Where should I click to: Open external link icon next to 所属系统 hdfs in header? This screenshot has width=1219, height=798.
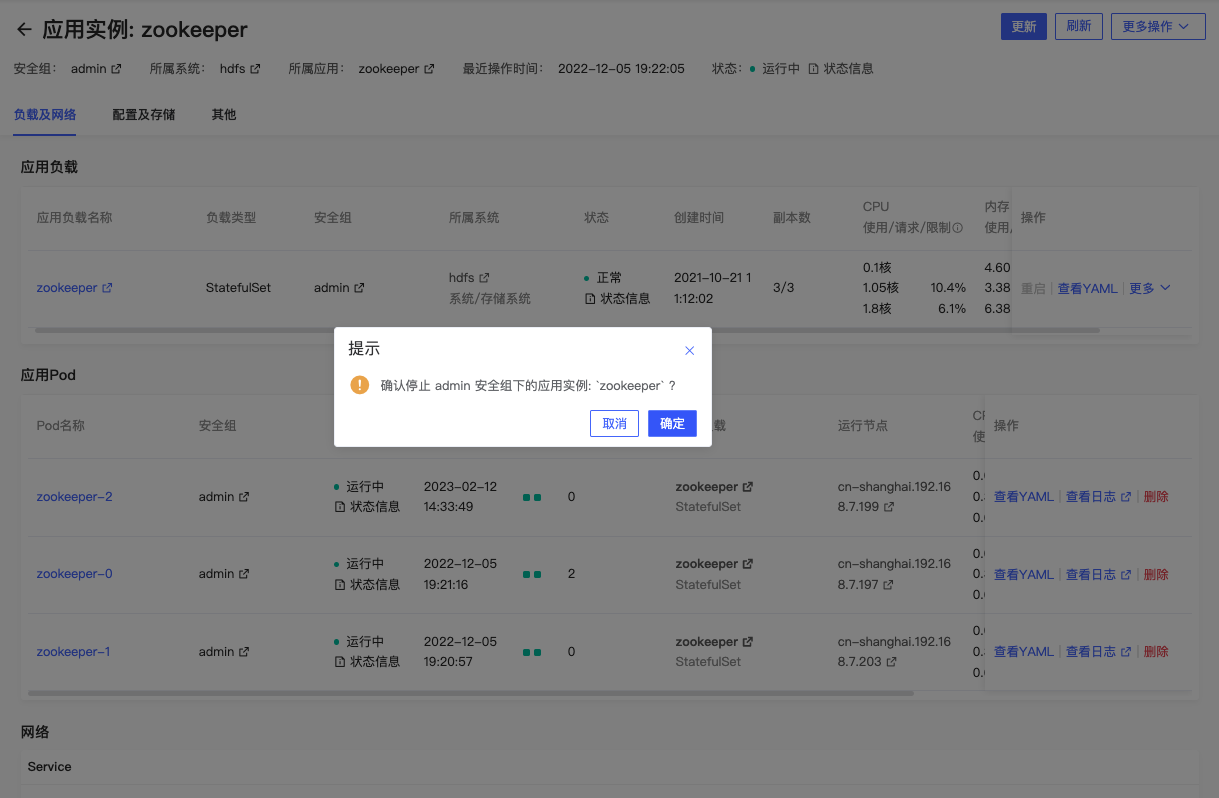(x=255, y=69)
